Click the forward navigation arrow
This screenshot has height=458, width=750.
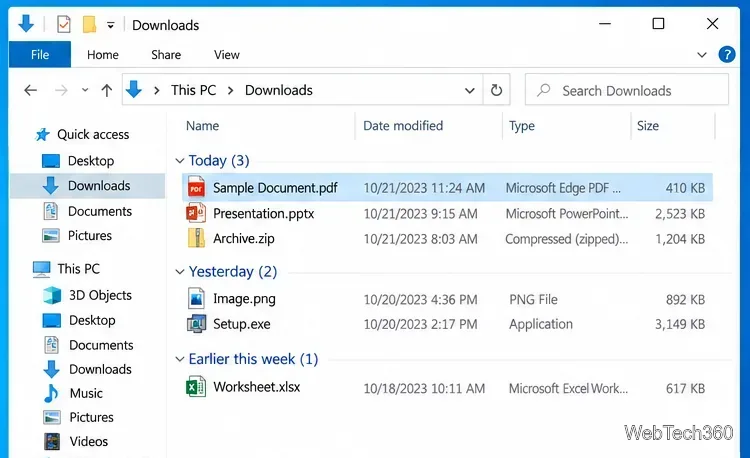pos(61,90)
